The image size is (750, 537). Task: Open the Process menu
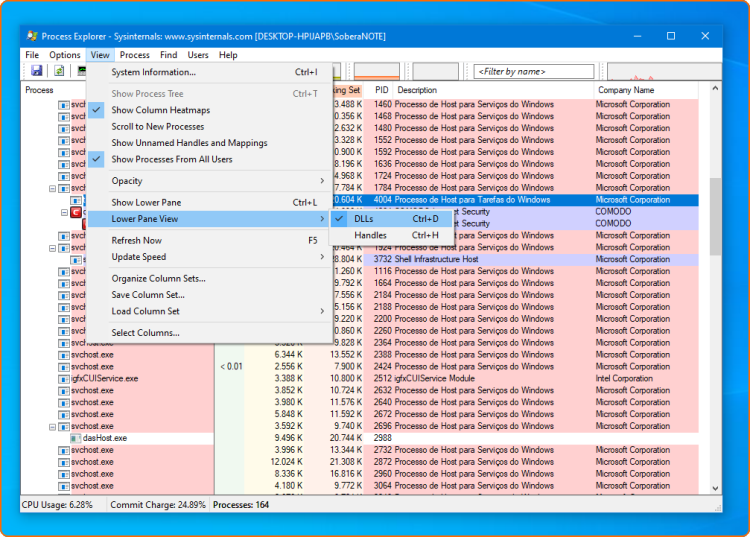(x=134, y=55)
